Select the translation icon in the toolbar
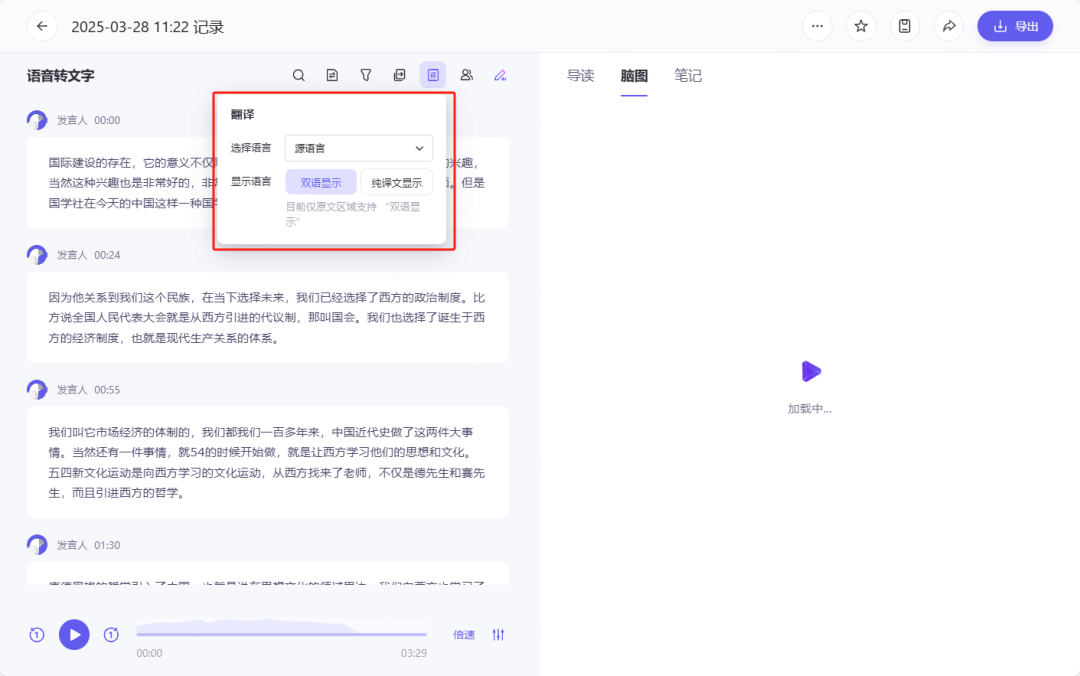 (x=432, y=74)
